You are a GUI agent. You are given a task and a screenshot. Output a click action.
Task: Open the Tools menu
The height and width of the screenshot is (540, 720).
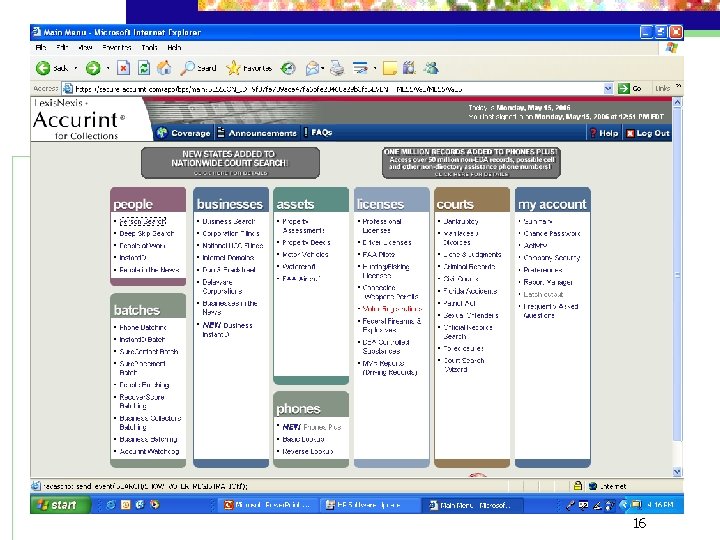coord(149,47)
